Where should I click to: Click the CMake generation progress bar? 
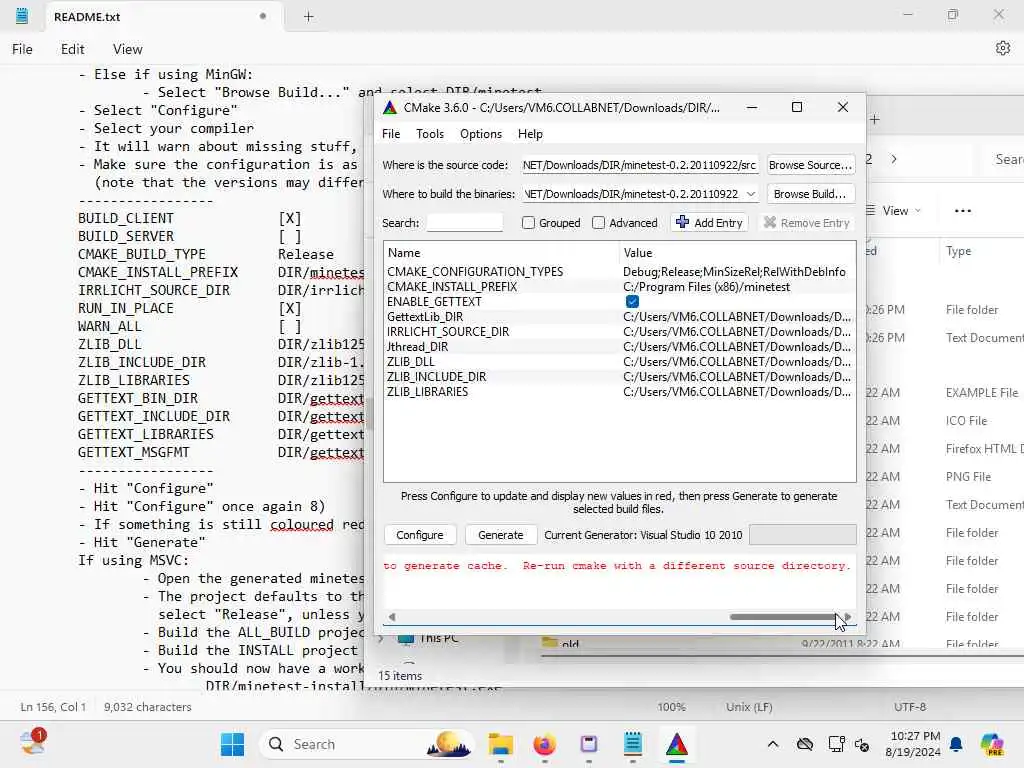(803, 535)
